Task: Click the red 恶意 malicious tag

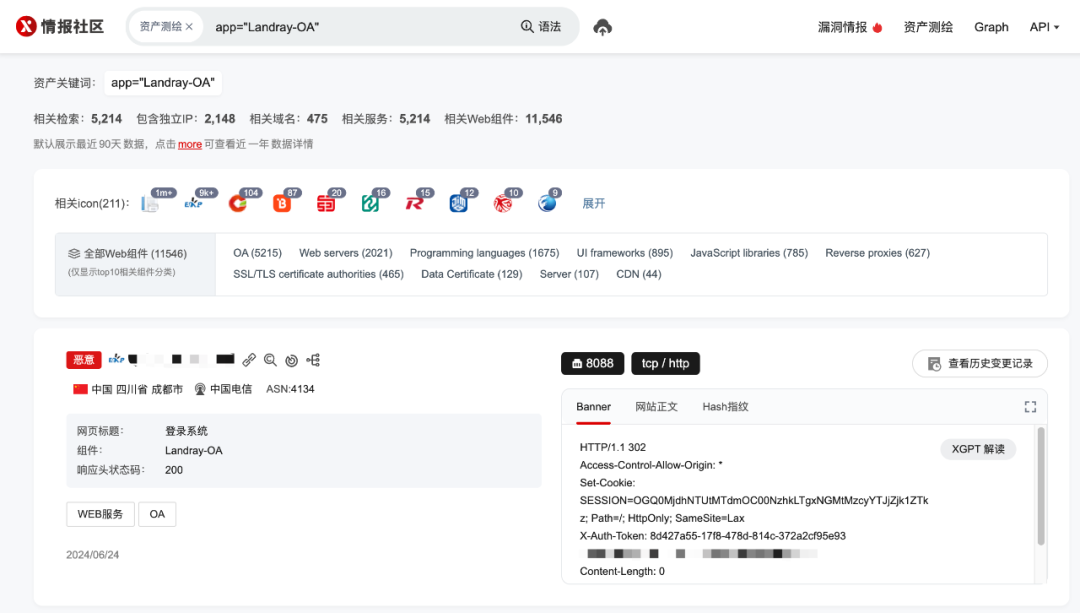Action: pos(84,360)
